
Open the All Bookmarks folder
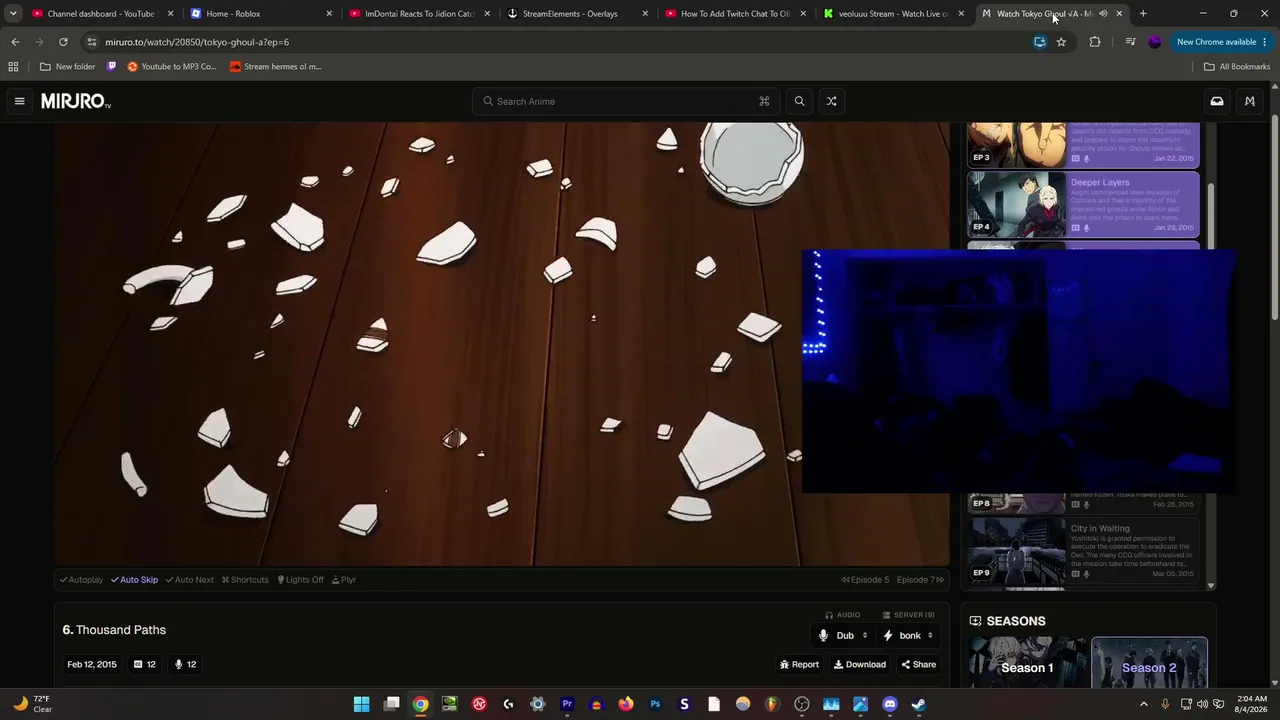coord(1237,67)
